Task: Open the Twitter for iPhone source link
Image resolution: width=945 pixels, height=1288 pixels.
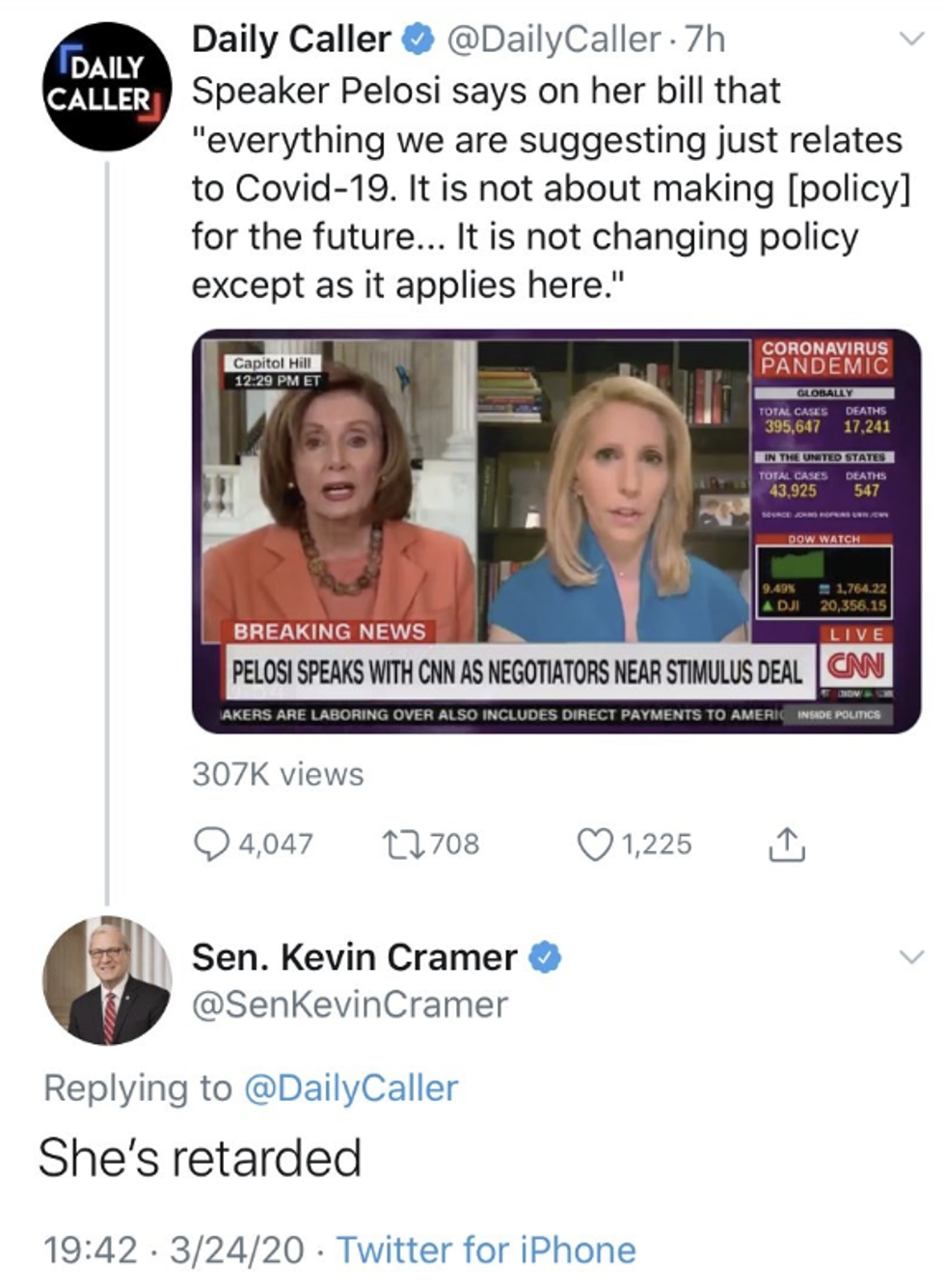Action: pyautogui.click(x=486, y=1250)
